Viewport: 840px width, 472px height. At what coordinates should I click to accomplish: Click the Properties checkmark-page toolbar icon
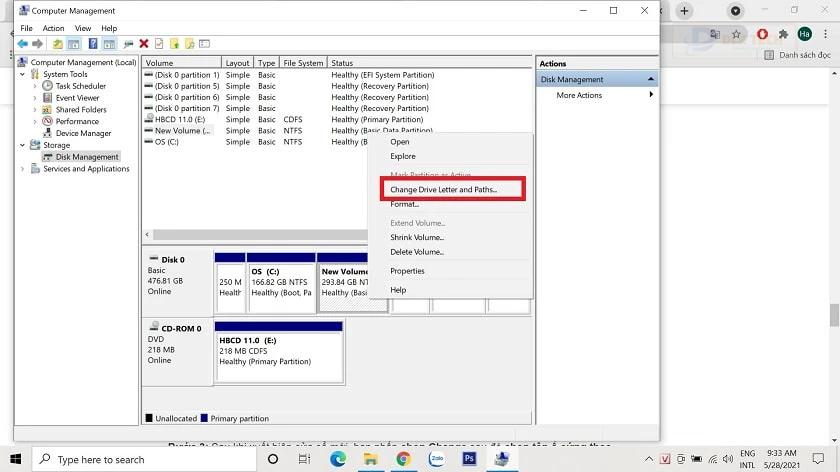click(x=159, y=44)
